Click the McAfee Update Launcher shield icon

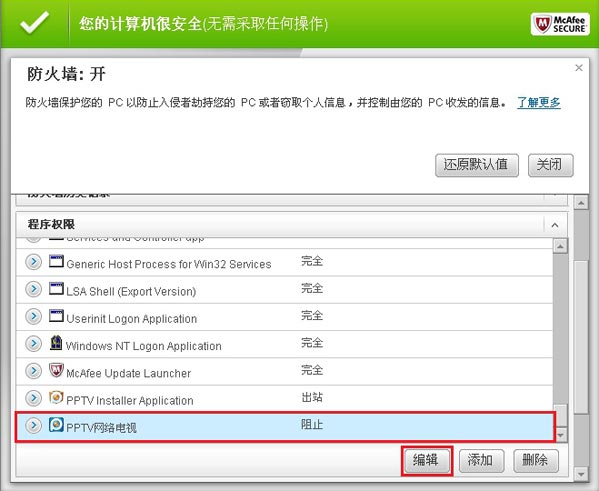[56, 370]
